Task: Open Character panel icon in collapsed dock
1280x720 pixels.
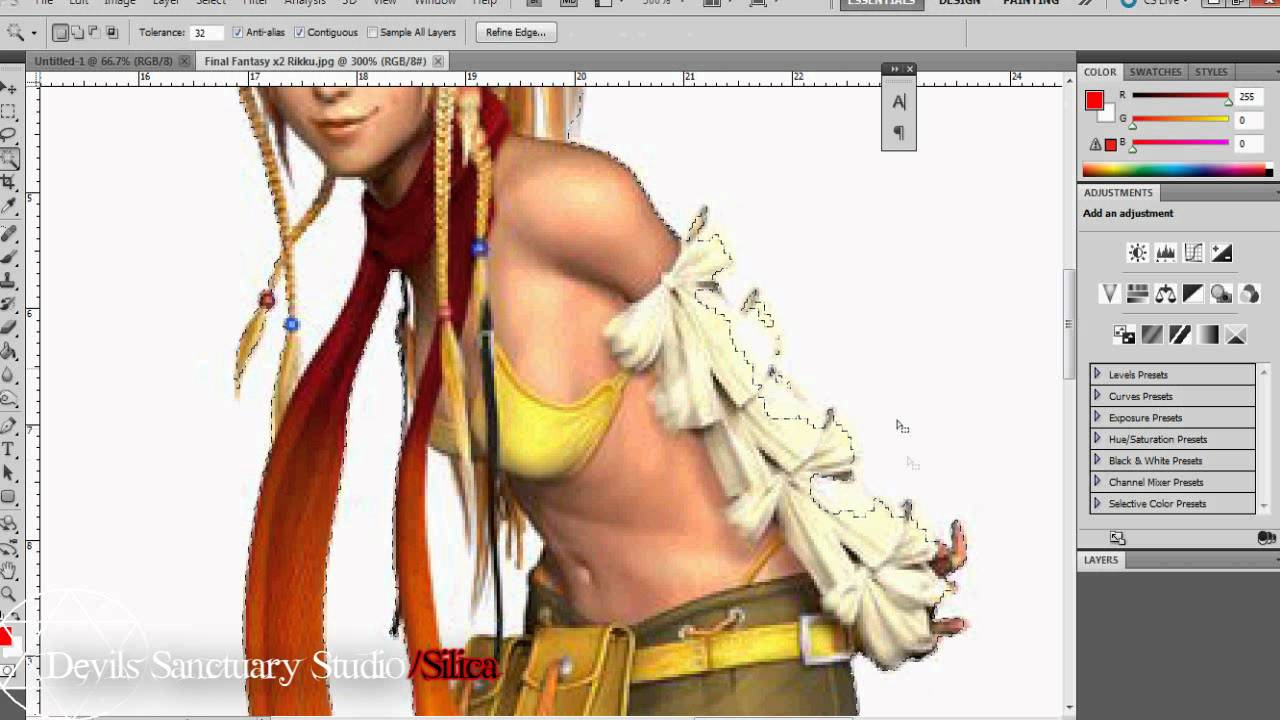Action: (898, 102)
